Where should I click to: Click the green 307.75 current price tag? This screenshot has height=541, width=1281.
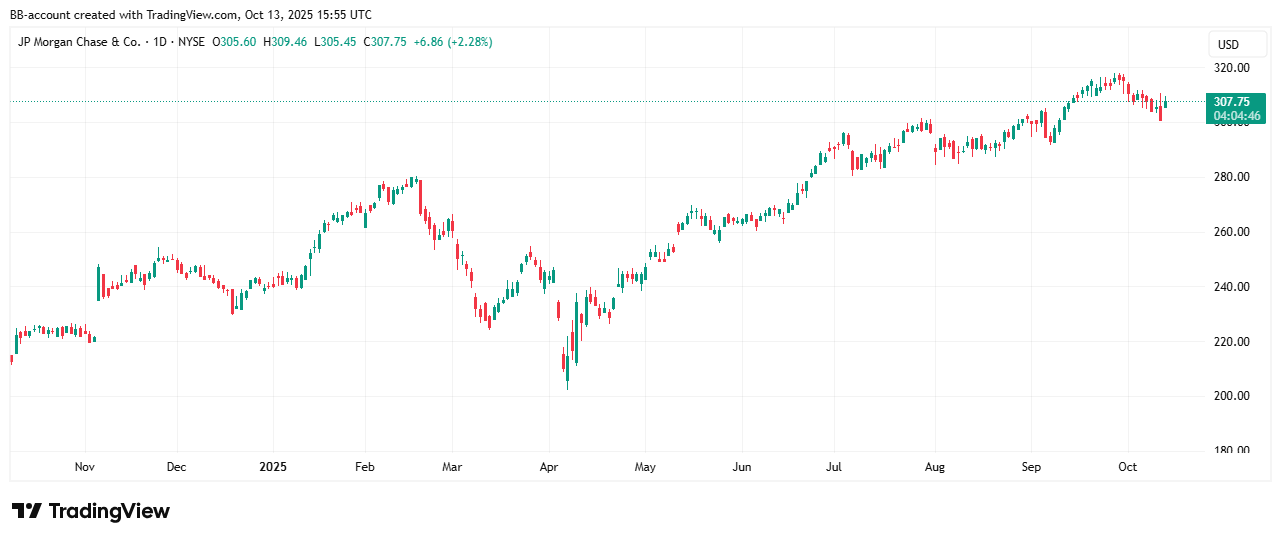click(1230, 102)
